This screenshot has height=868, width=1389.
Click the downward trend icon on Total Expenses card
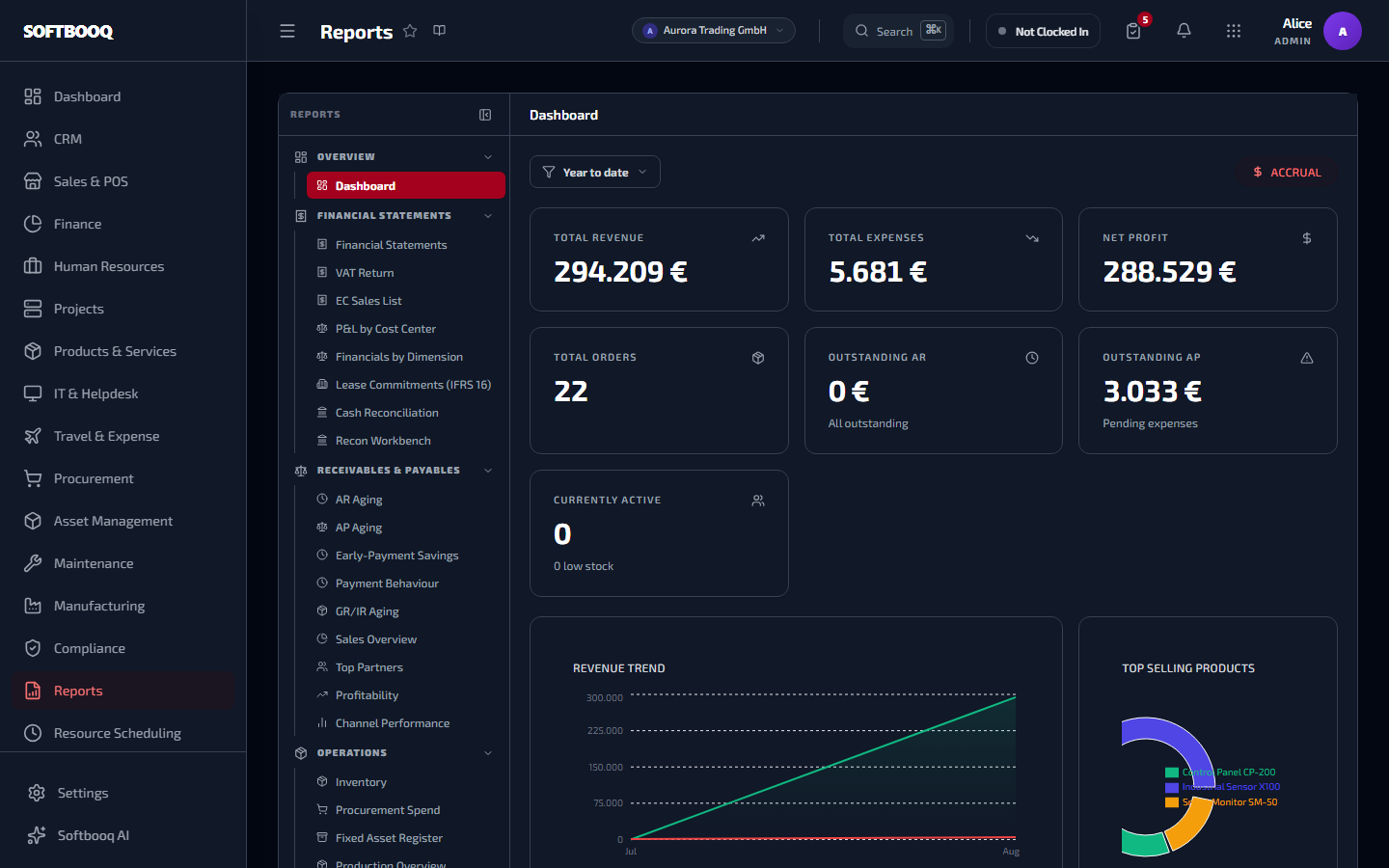pyautogui.click(x=1032, y=238)
